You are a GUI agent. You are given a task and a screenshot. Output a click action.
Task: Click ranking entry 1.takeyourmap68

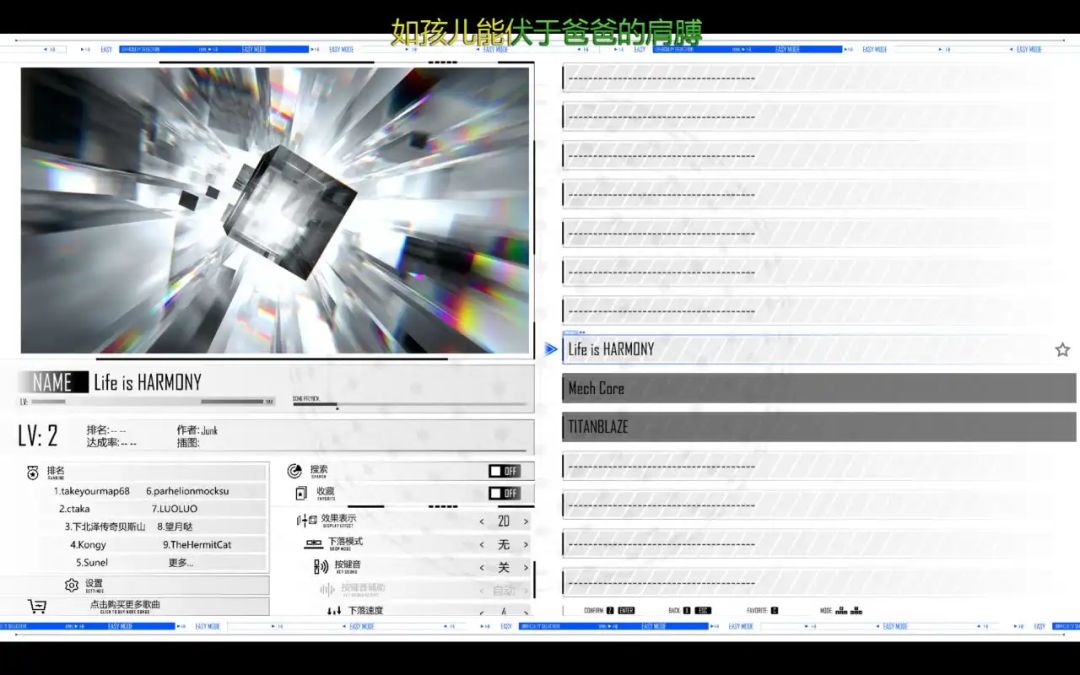[x=92, y=491]
